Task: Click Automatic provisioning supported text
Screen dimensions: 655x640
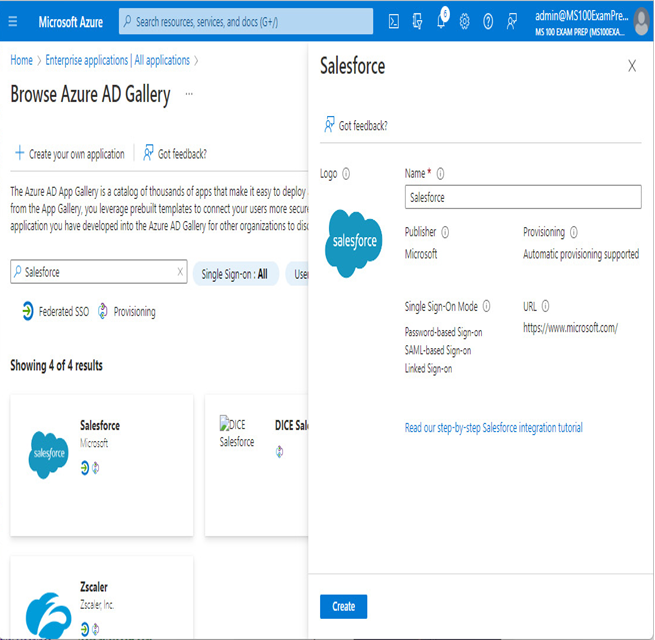Action: coord(581,254)
